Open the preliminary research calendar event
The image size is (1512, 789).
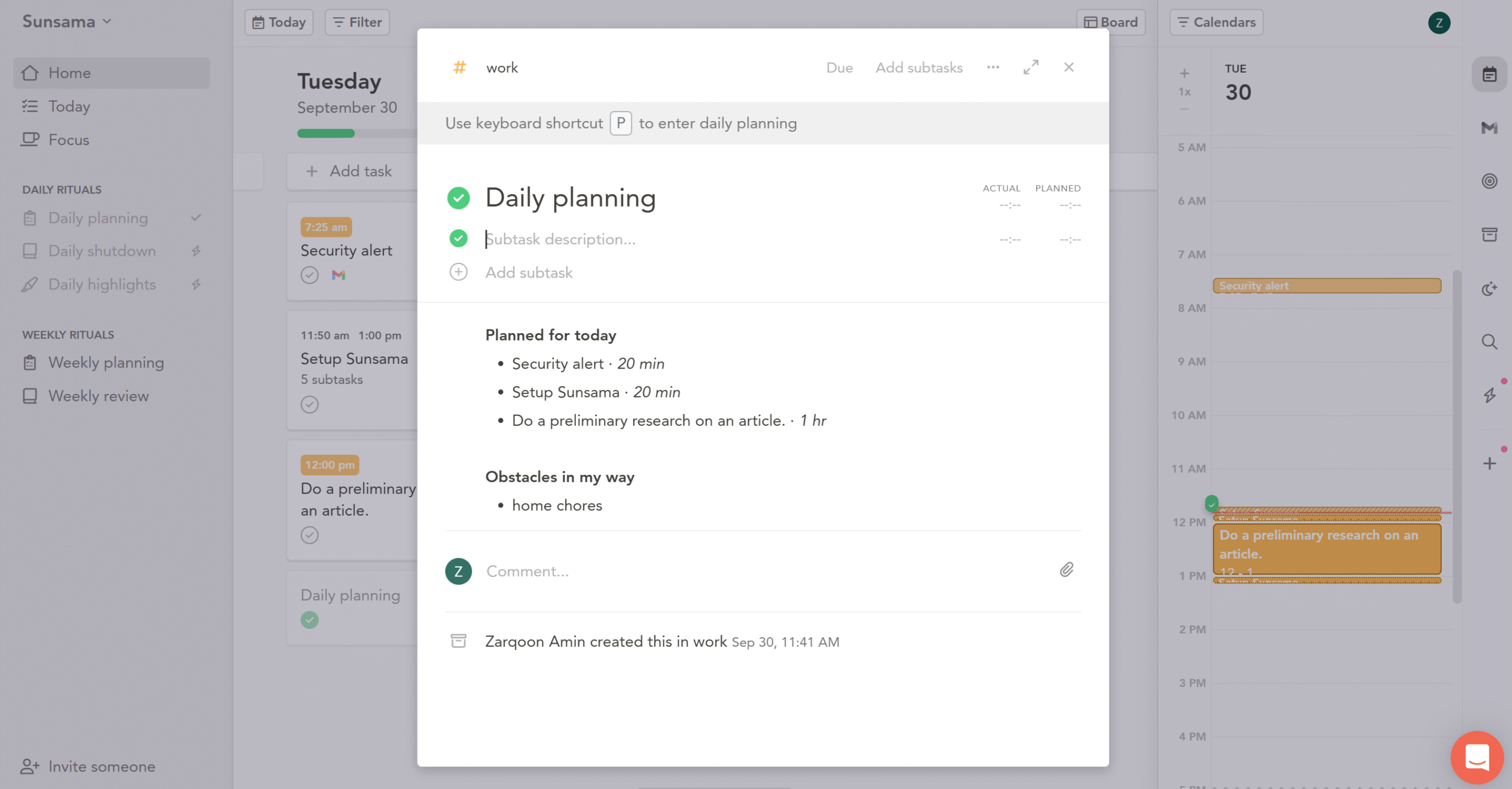click(1327, 549)
